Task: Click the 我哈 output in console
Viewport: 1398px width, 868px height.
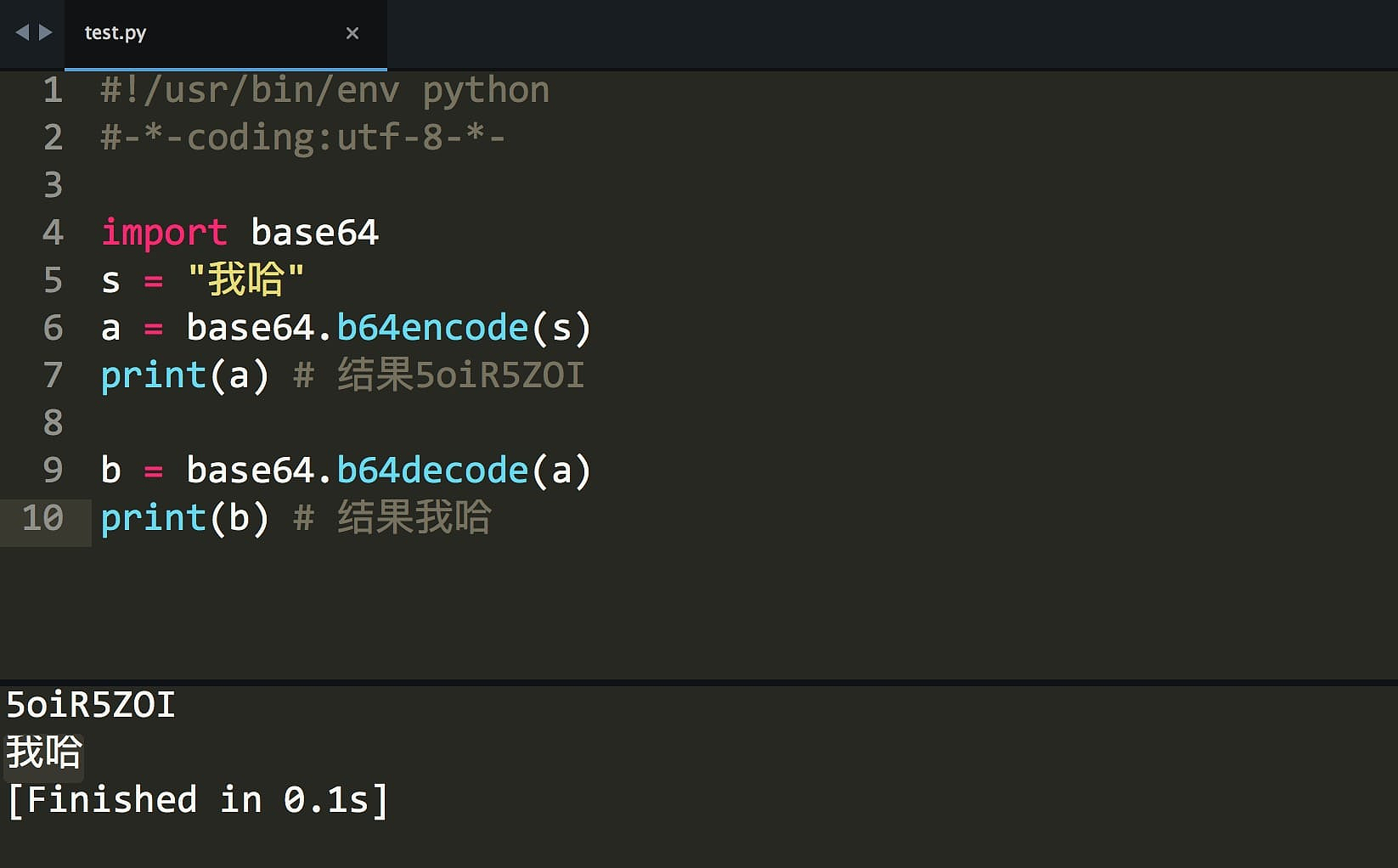Action: [44, 752]
